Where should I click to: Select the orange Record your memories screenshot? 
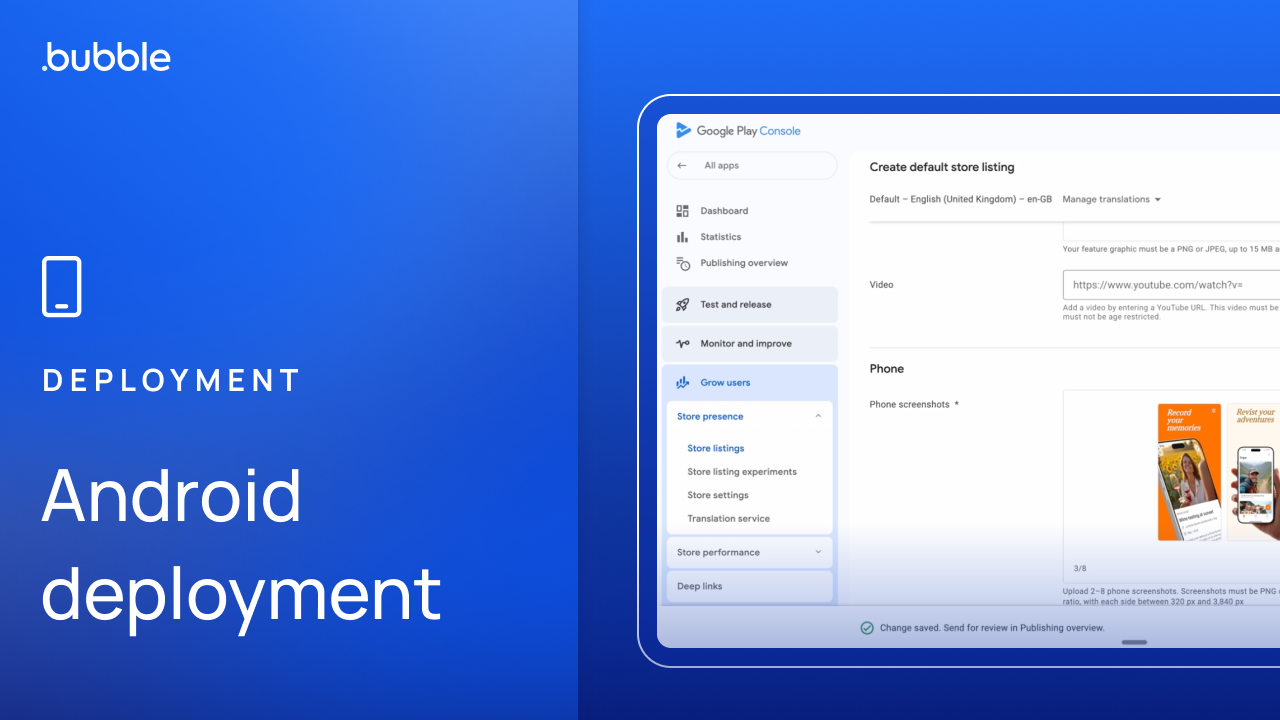coord(1189,472)
